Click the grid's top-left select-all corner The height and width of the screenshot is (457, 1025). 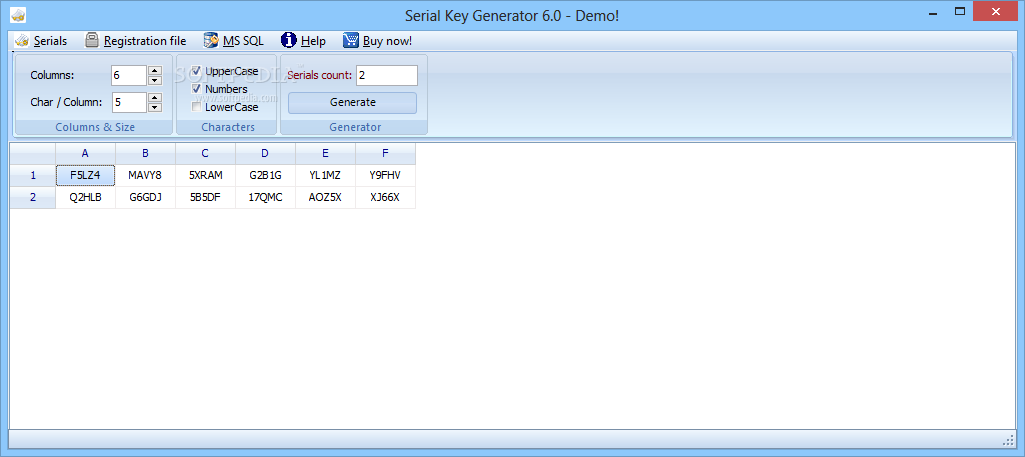click(x=33, y=154)
